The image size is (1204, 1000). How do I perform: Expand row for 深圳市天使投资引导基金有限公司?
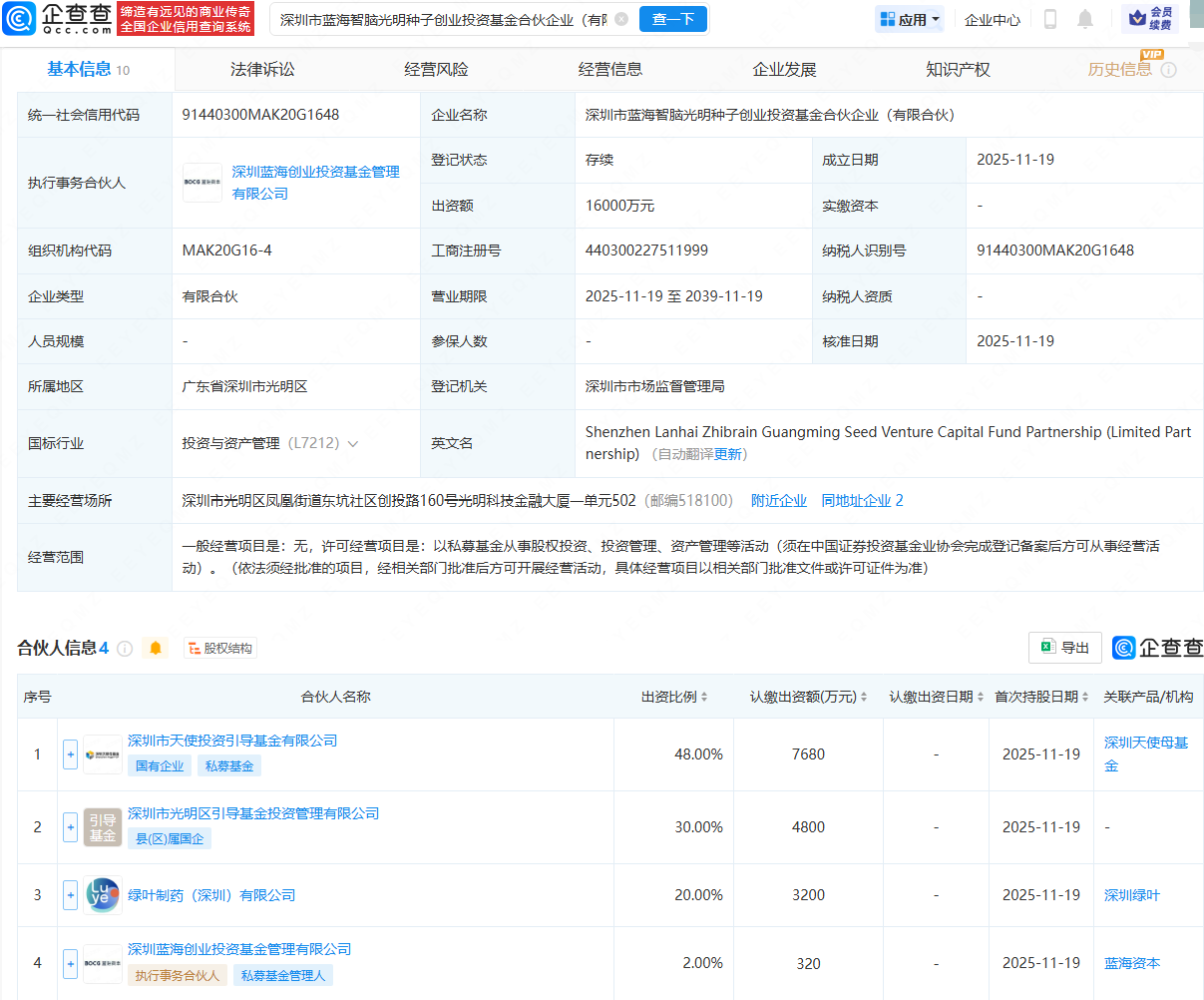pyautogui.click(x=70, y=754)
